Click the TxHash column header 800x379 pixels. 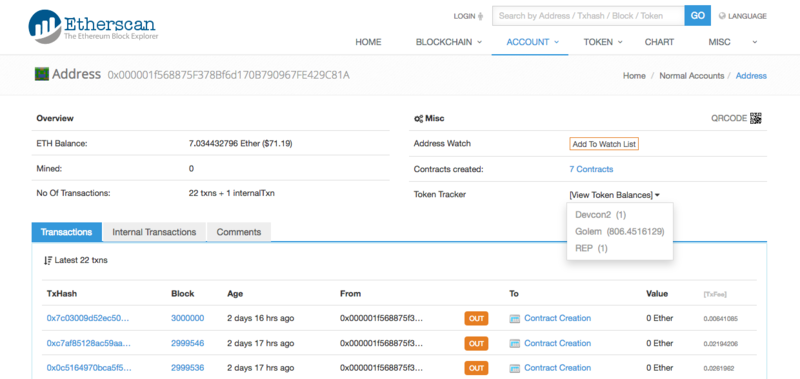click(62, 294)
